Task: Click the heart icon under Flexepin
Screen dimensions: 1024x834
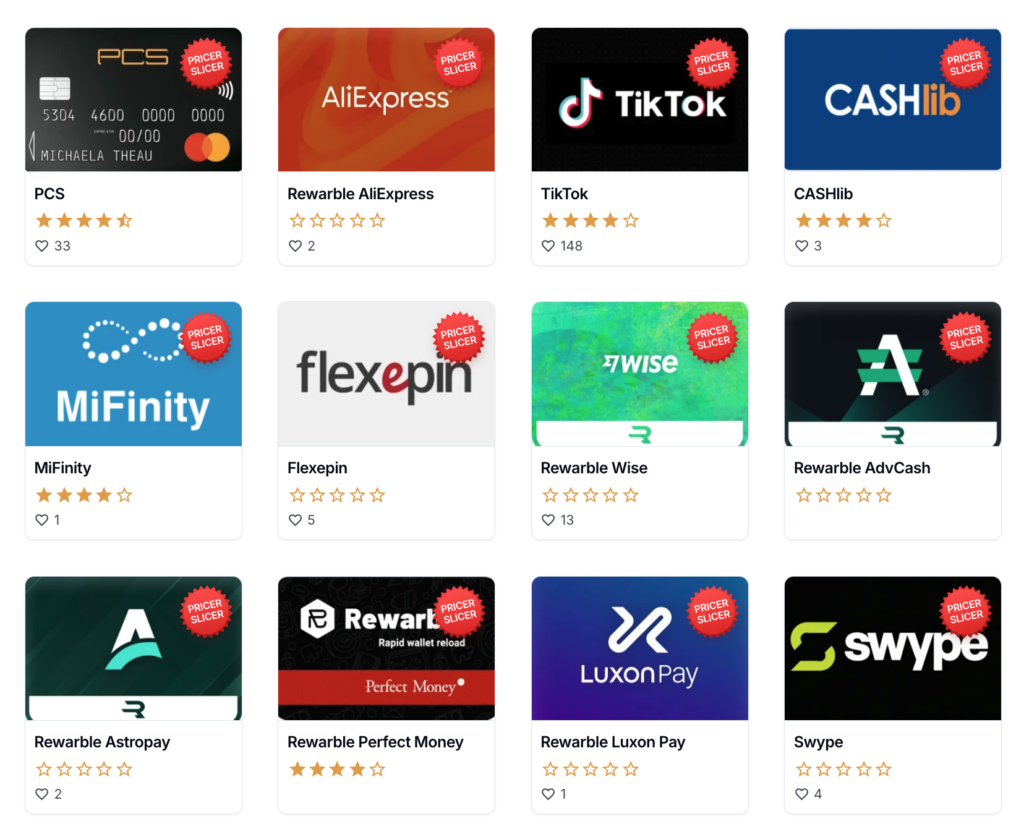Action: (295, 520)
